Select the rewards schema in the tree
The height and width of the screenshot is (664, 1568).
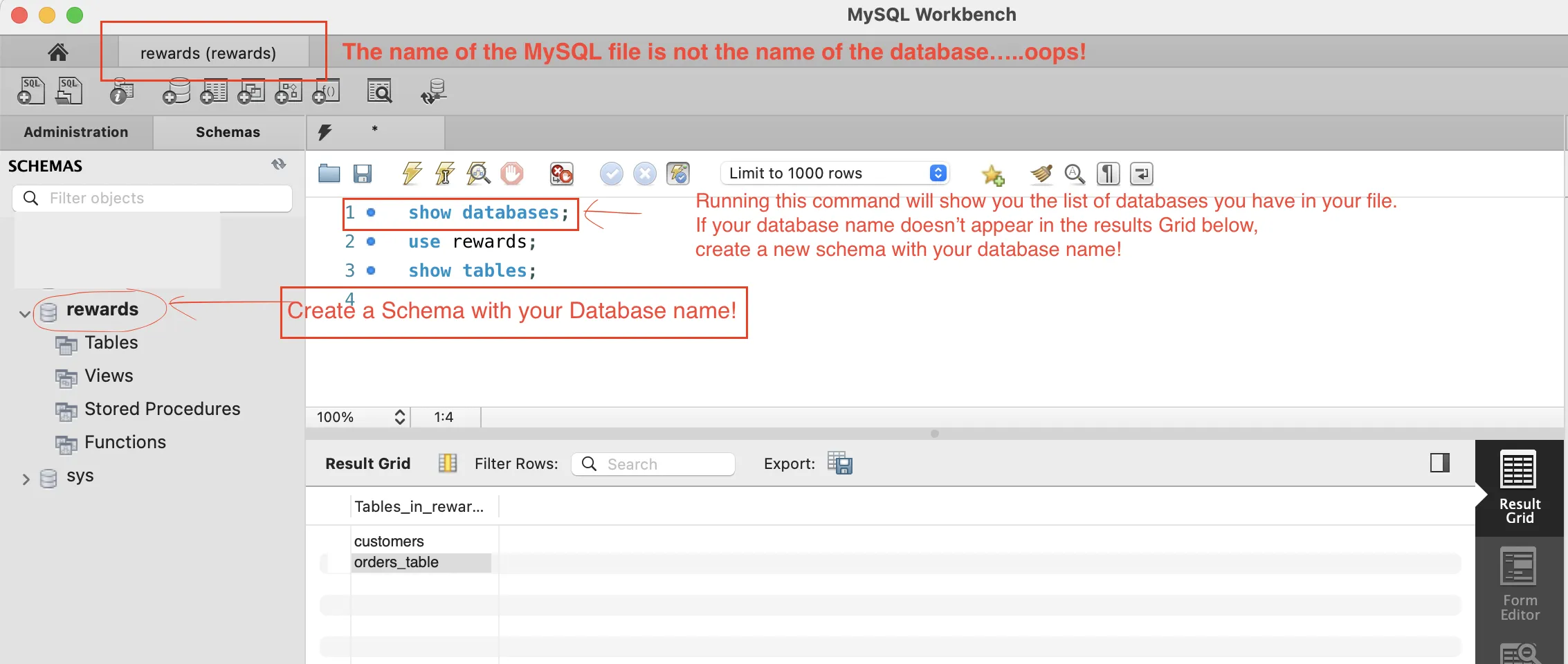(x=102, y=309)
